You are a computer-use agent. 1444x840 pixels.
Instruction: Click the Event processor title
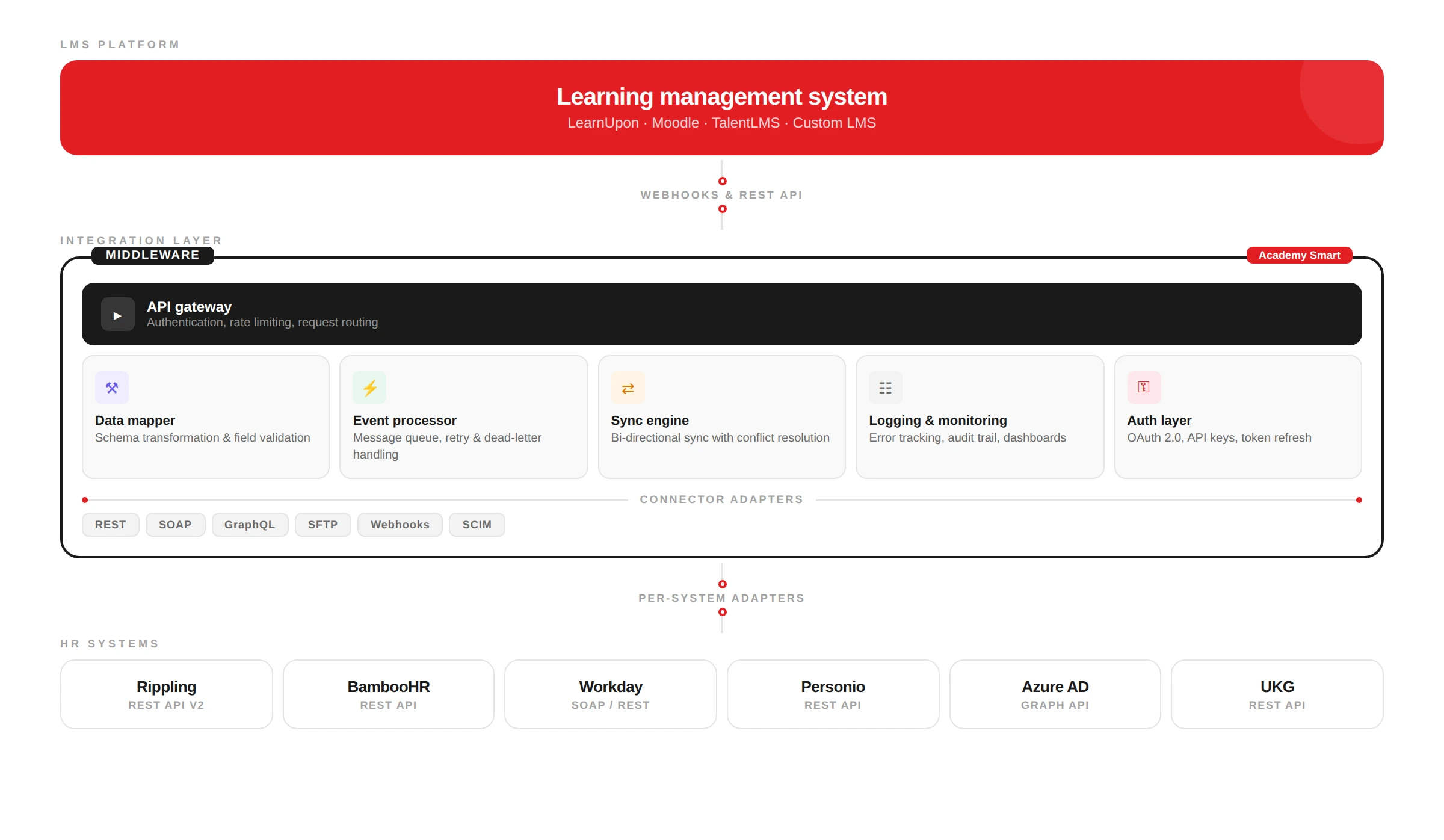tap(405, 421)
